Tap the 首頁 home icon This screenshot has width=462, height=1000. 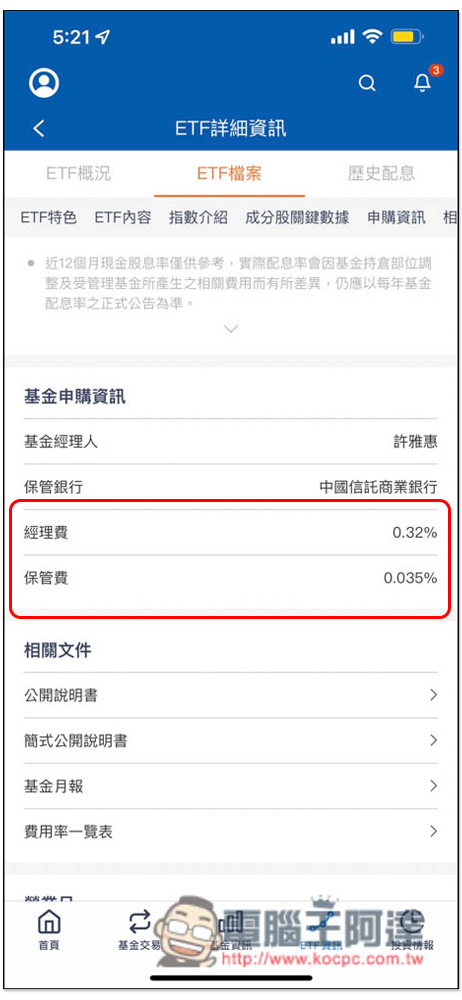pyautogui.click(x=48, y=930)
